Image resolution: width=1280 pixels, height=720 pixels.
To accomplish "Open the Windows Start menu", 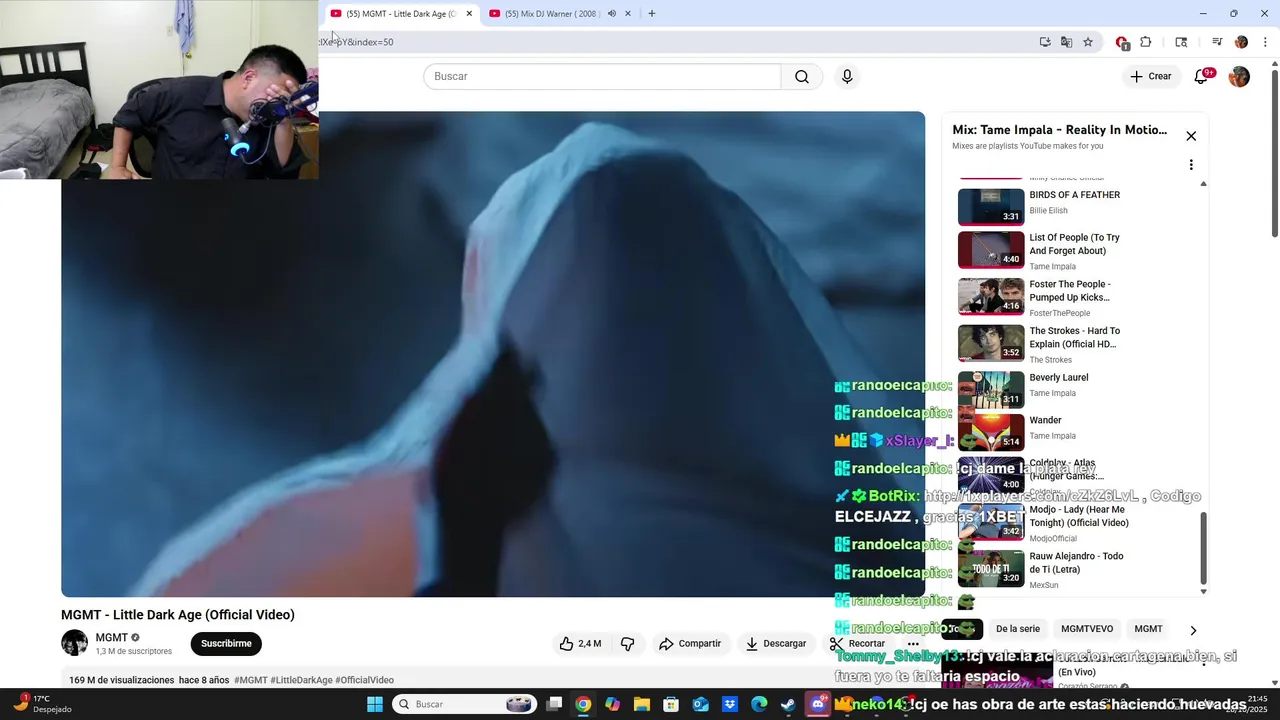I will (375, 704).
